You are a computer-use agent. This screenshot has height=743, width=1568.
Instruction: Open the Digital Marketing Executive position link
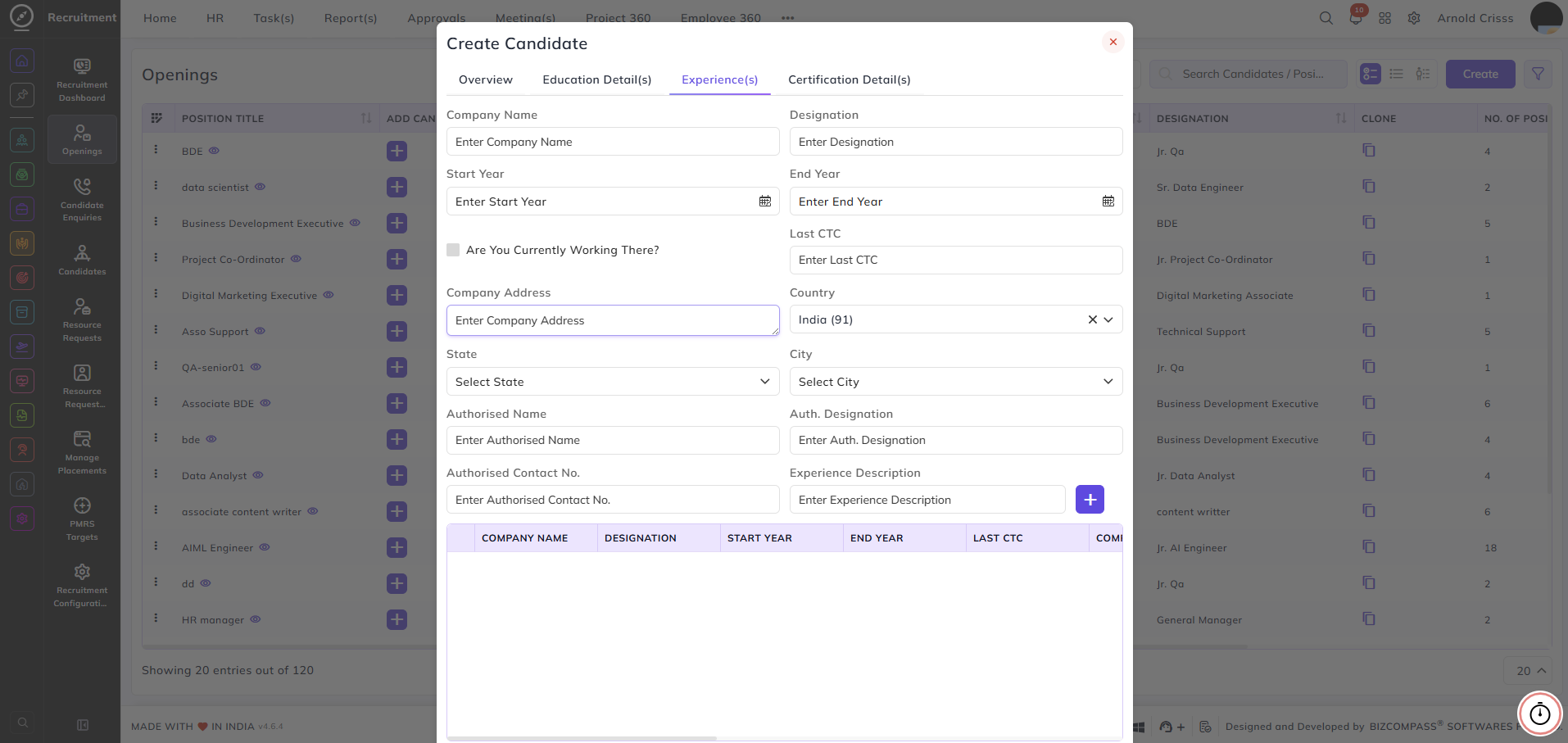(249, 296)
